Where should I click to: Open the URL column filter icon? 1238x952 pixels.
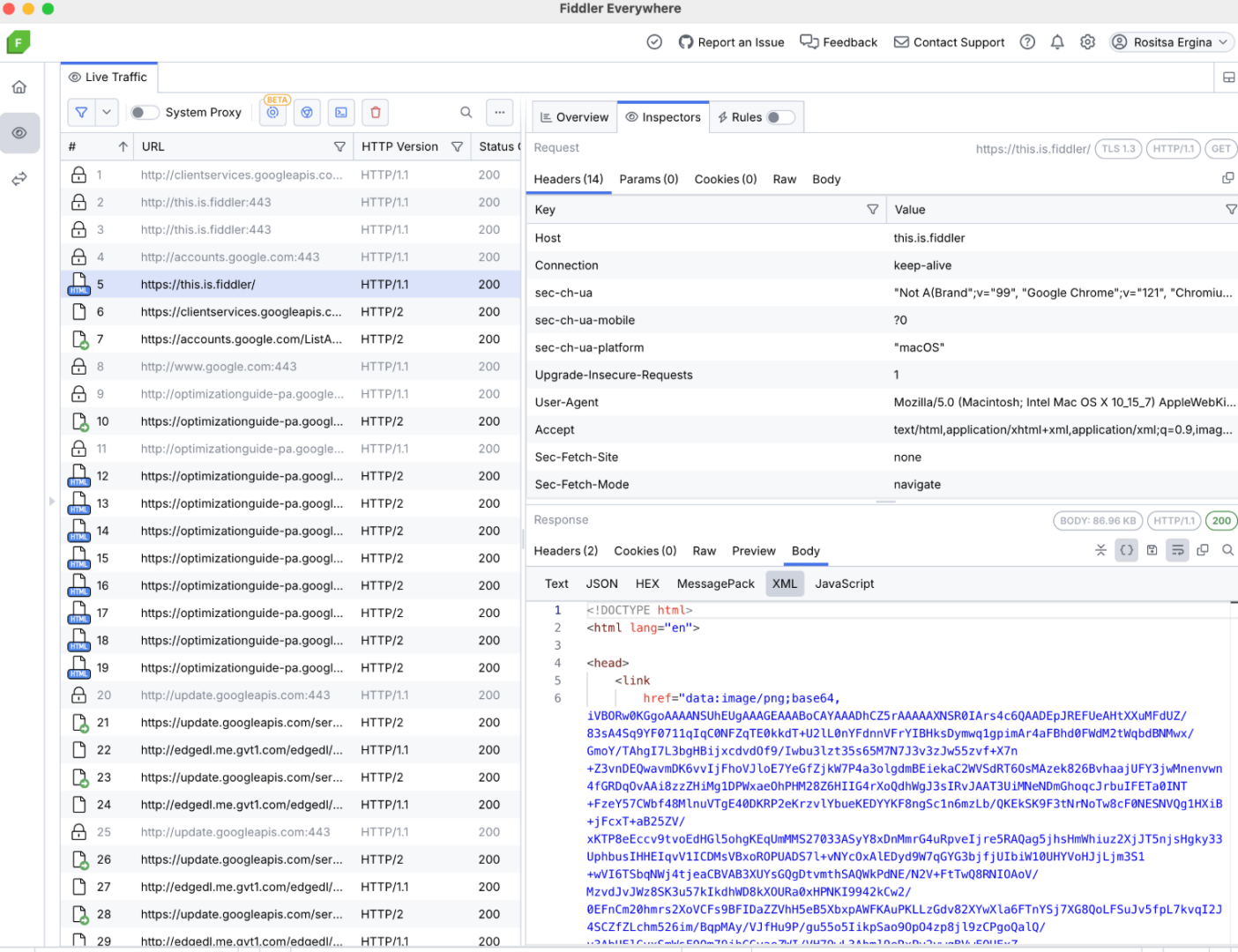coord(339,146)
